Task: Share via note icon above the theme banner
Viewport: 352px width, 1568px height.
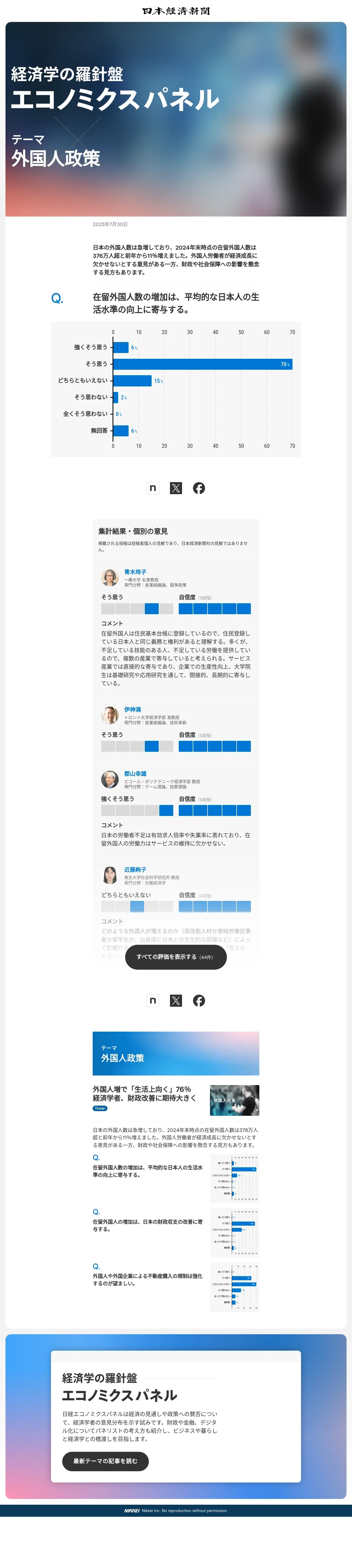Action: point(153,1000)
